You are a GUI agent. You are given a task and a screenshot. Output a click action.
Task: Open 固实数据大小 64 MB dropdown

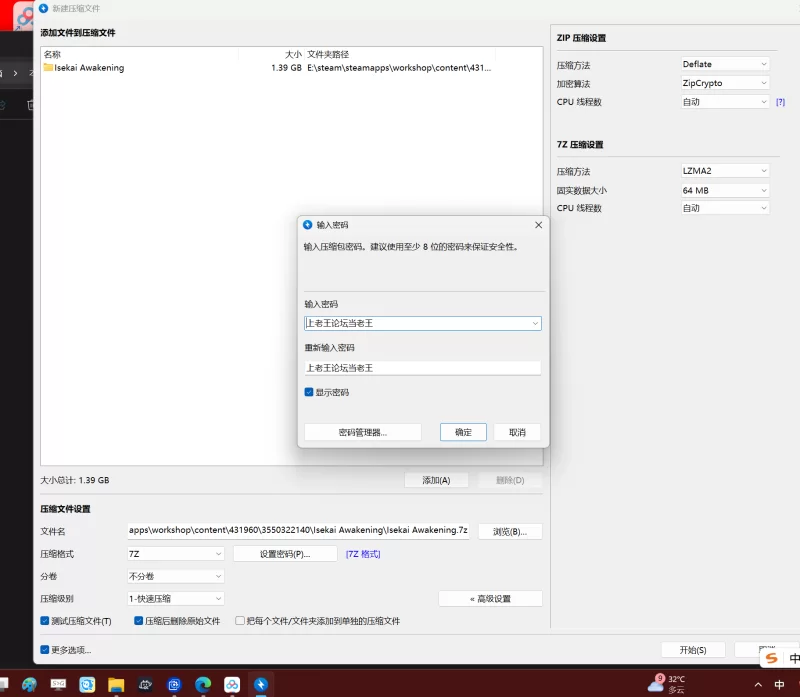[725, 190]
